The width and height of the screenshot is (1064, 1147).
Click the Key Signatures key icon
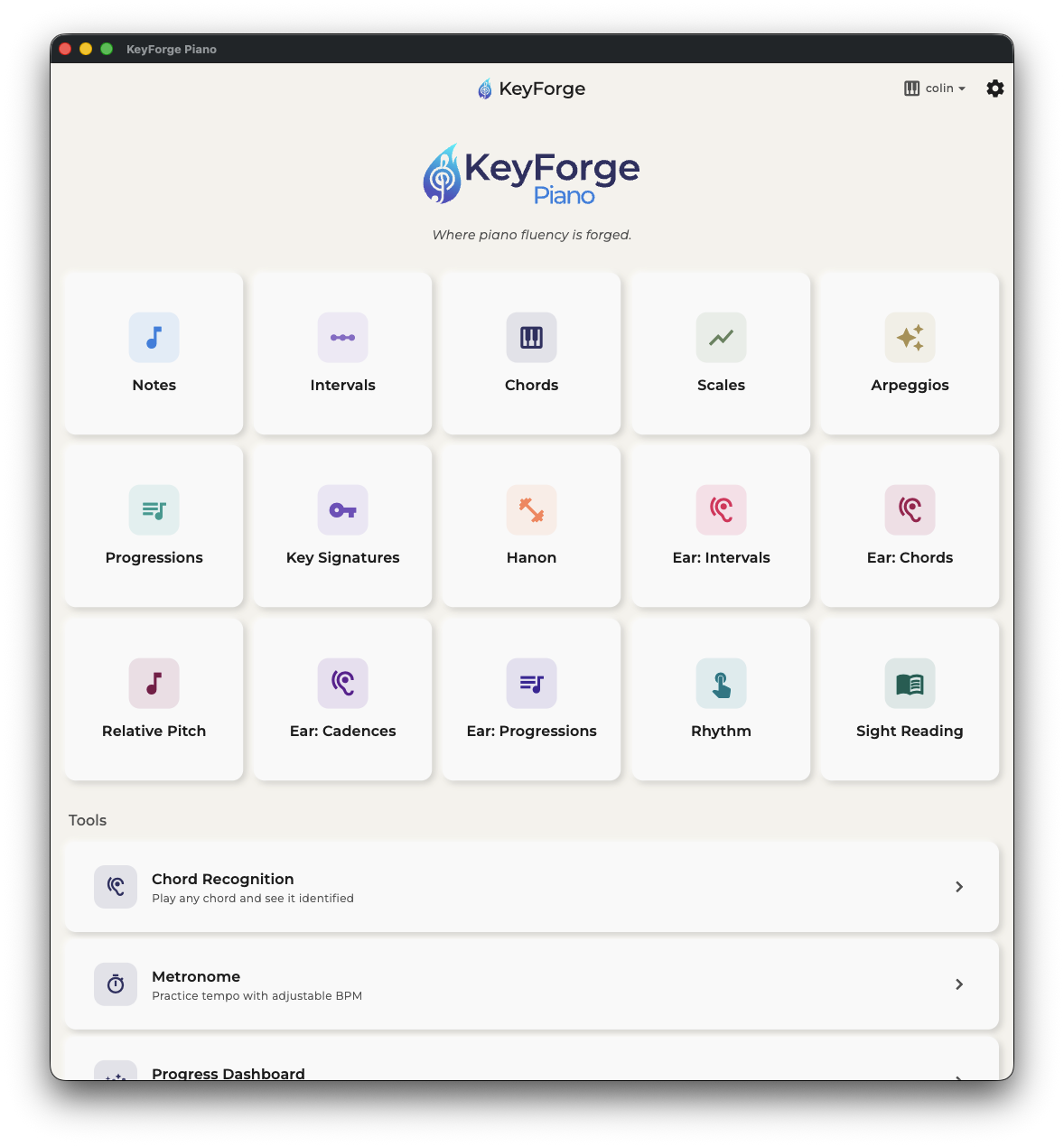tap(342, 510)
